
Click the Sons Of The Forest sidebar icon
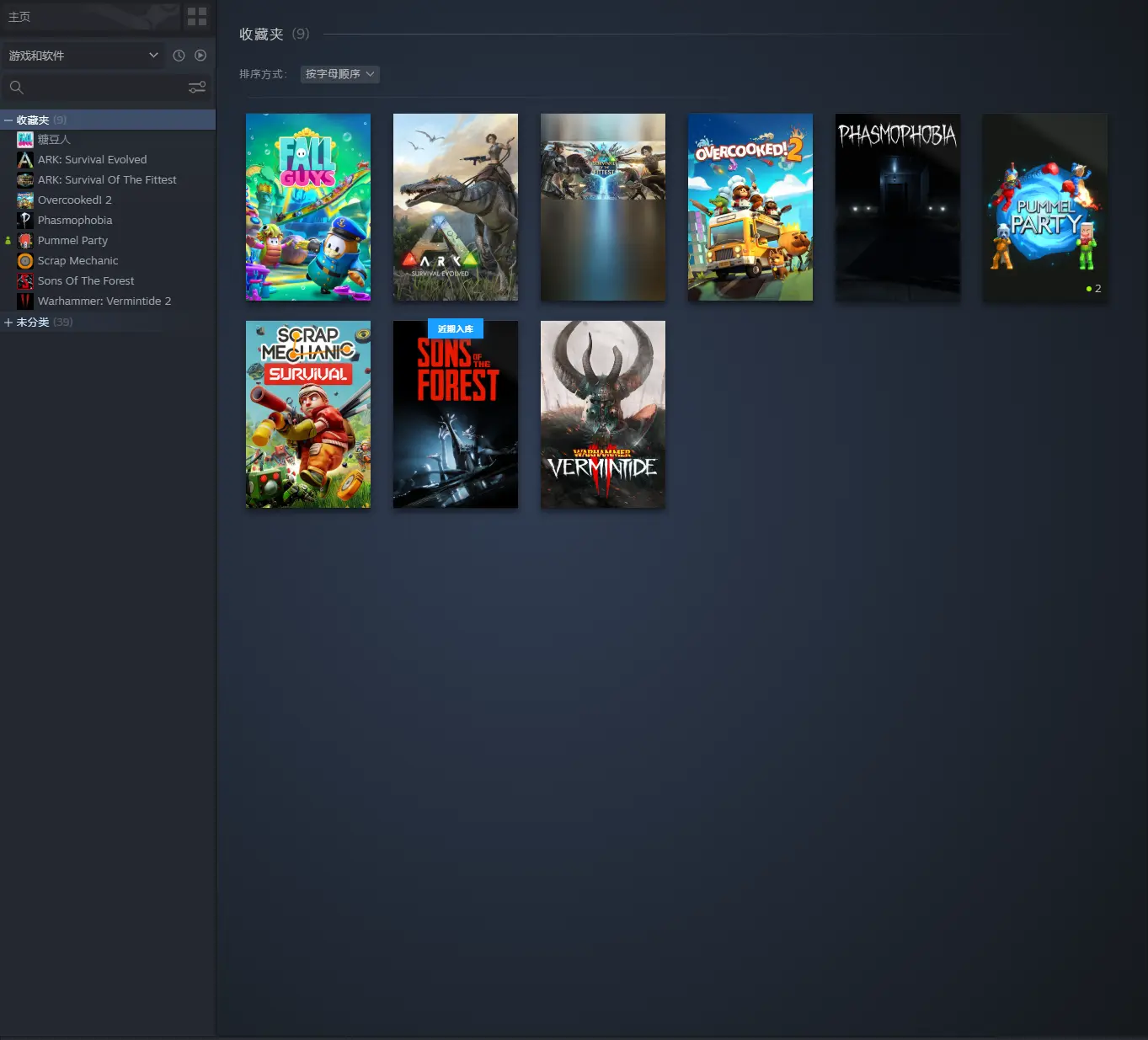click(x=25, y=280)
